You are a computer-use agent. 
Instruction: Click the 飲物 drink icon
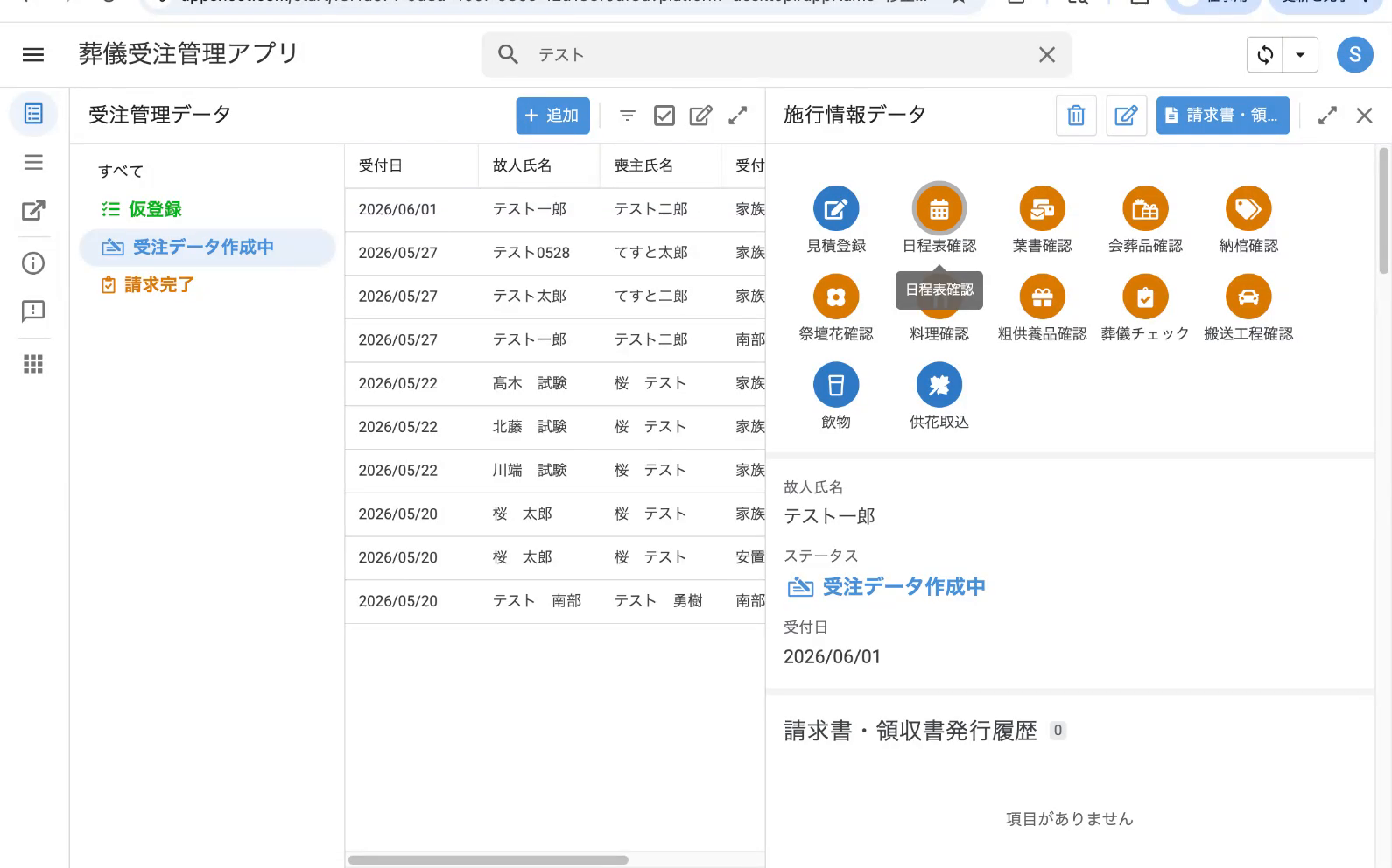[836, 385]
